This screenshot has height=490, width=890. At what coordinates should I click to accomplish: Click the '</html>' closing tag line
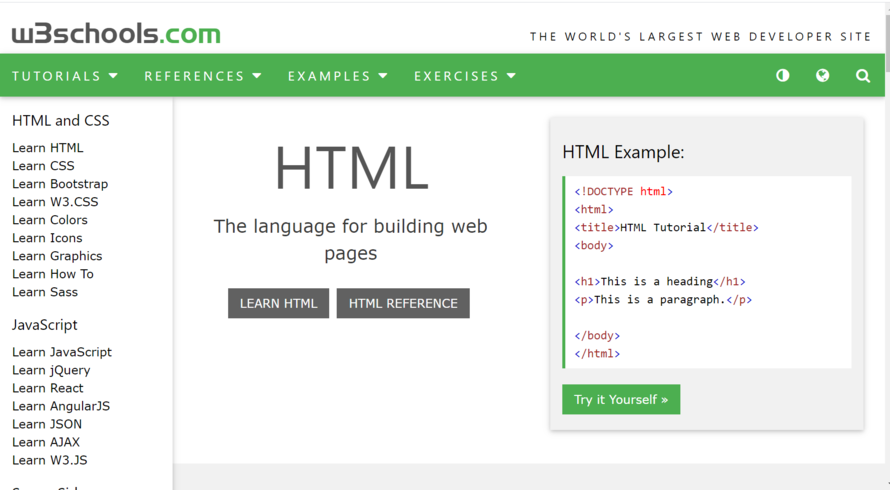[597, 354]
